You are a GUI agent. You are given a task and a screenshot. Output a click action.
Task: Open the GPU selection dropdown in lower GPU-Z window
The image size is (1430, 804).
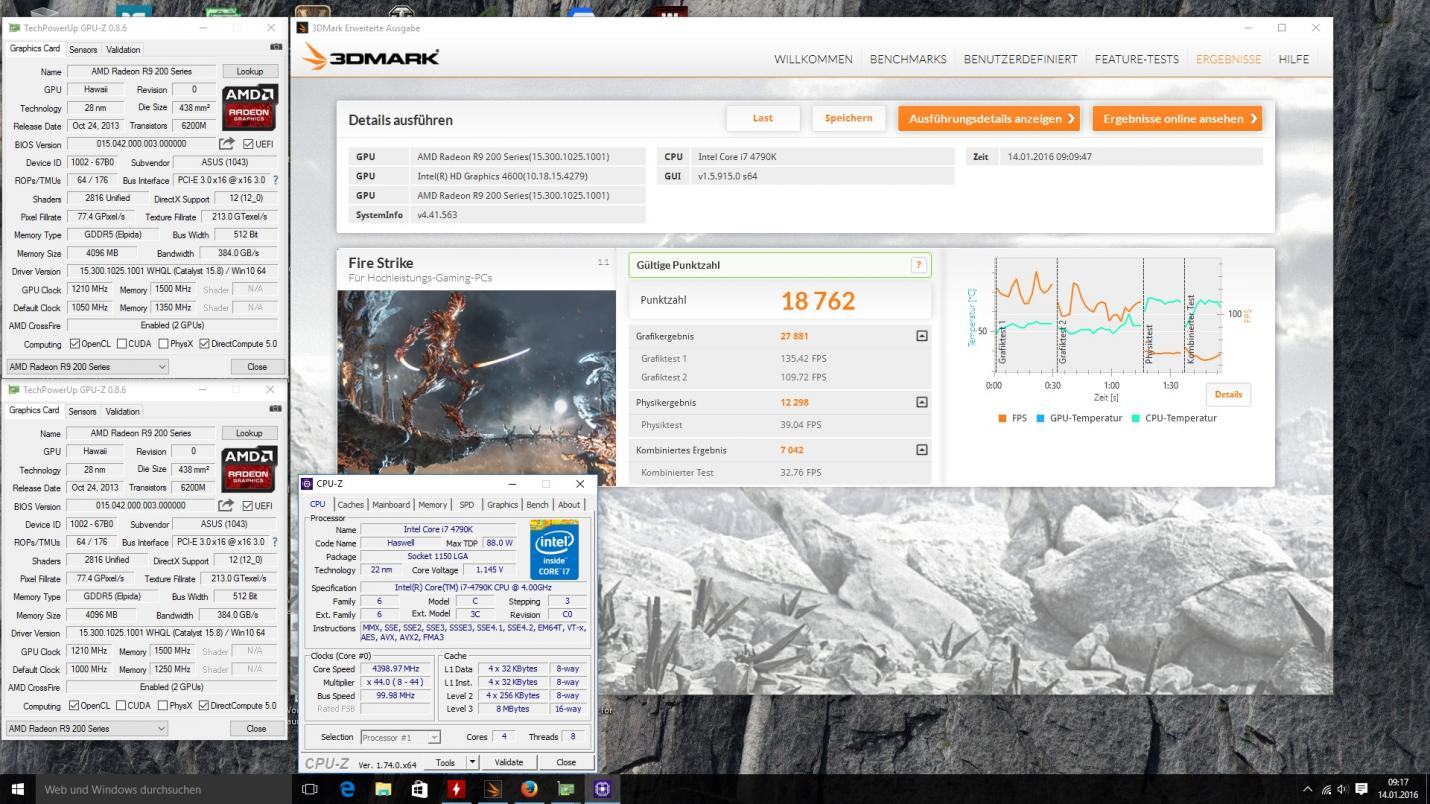coord(87,729)
